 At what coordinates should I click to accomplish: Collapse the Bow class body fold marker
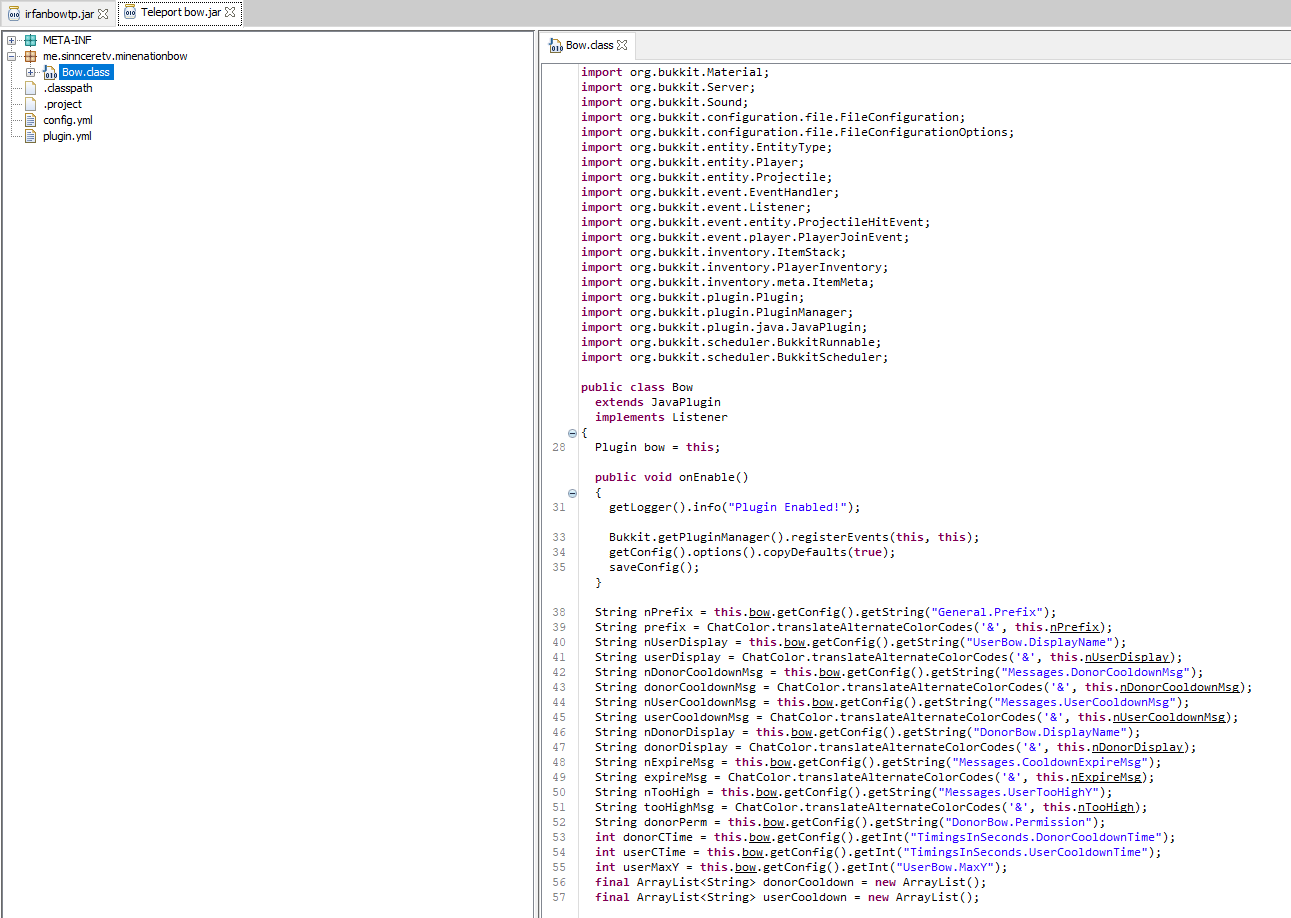[x=572, y=433]
